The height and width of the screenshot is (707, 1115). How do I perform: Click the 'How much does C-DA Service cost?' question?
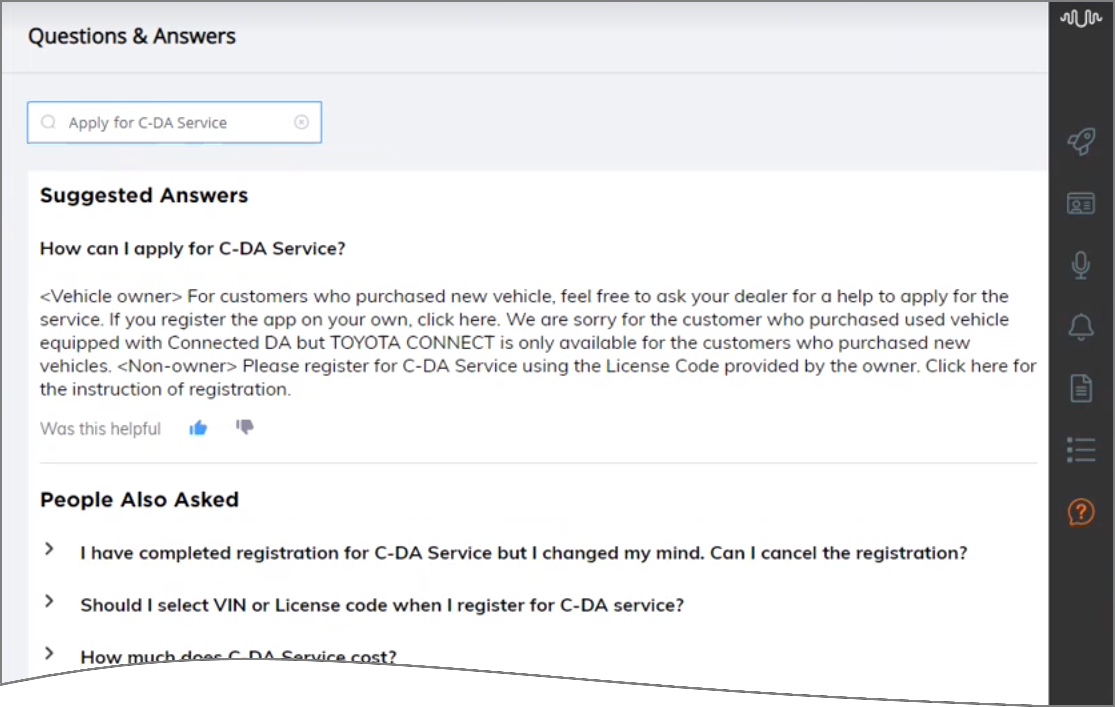pyautogui.click(x=238, y=656)
